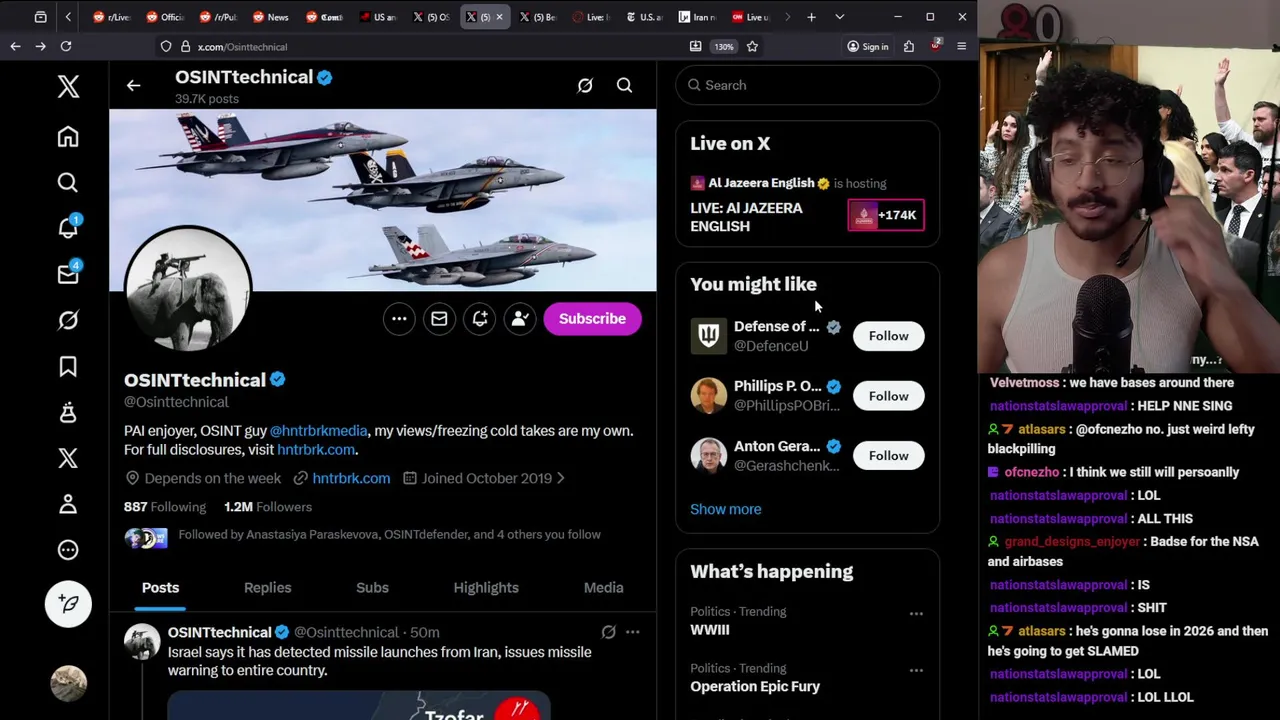Open profile banner image of jets
The height and width of the screenshot is (720, 1280).
(x=383, y=200)
